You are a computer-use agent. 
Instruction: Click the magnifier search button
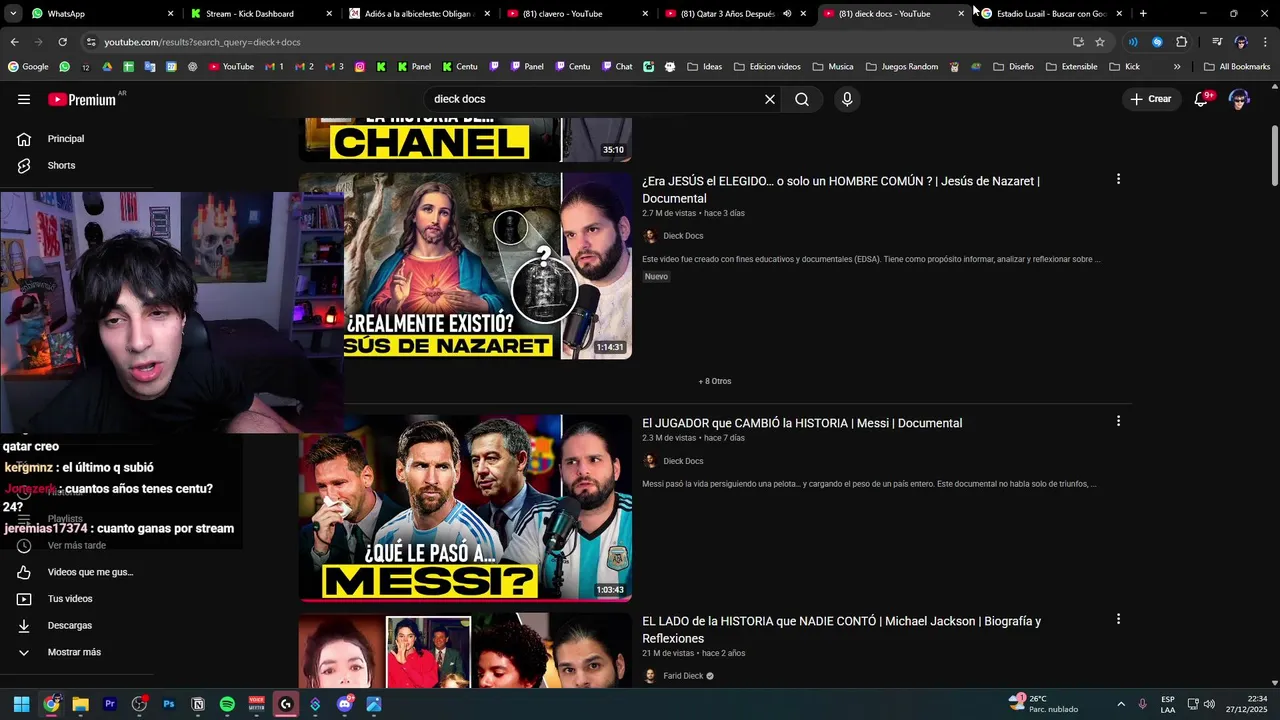click(802, 99)
